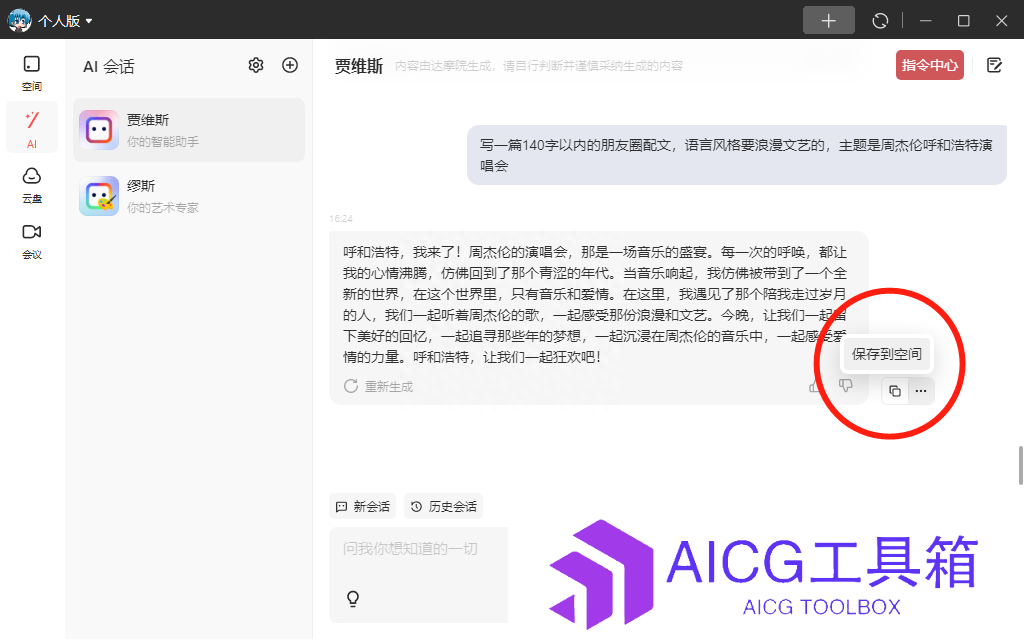
Task: Open the 空间 section in sidebar
Action: (x=31, y=73)
